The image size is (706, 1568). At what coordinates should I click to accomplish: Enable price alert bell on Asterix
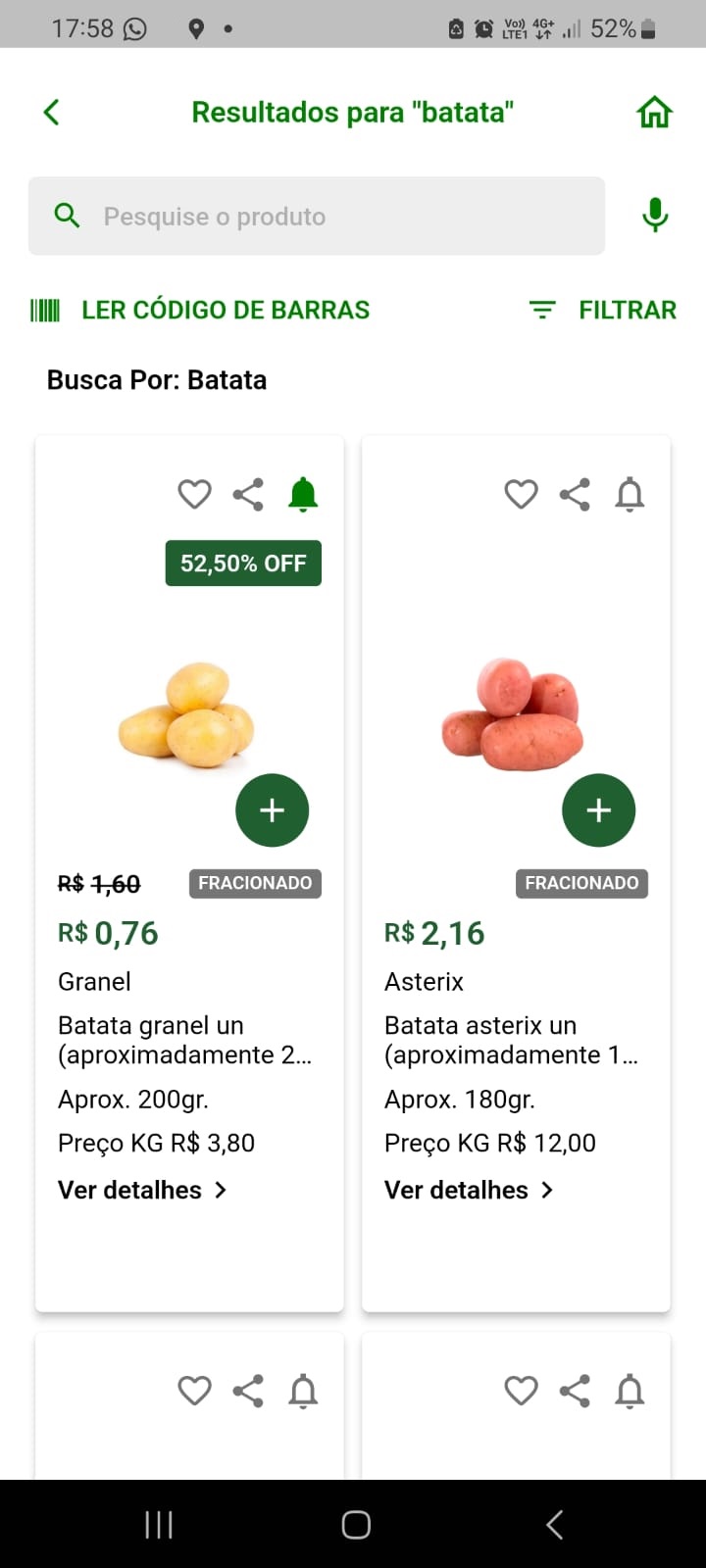point(630,495)
